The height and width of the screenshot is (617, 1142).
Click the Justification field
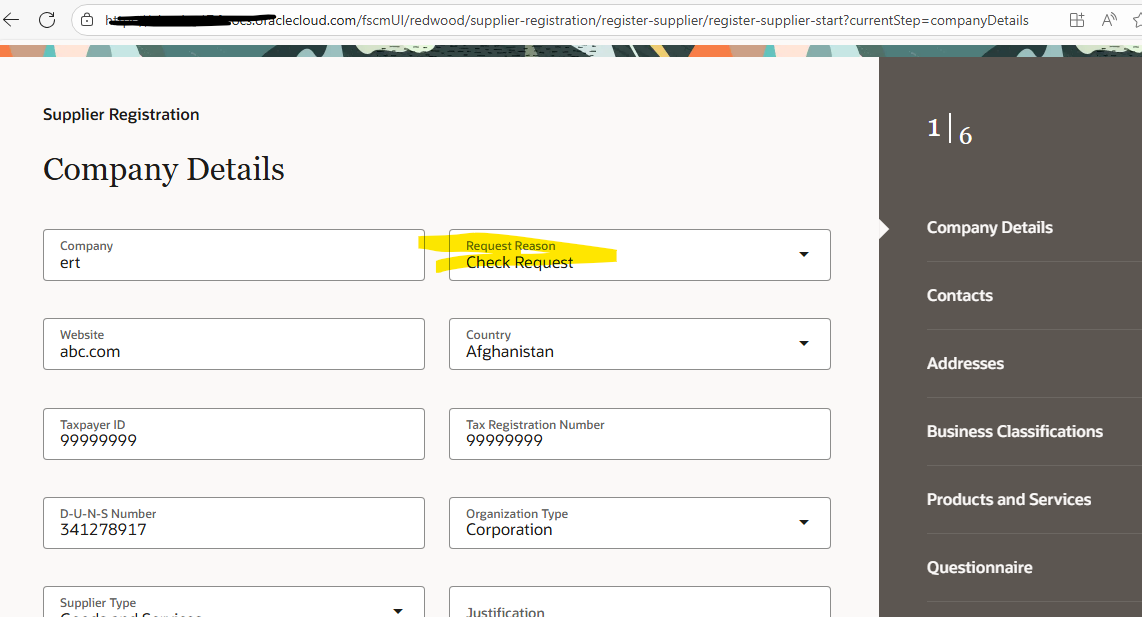point(639,602)
